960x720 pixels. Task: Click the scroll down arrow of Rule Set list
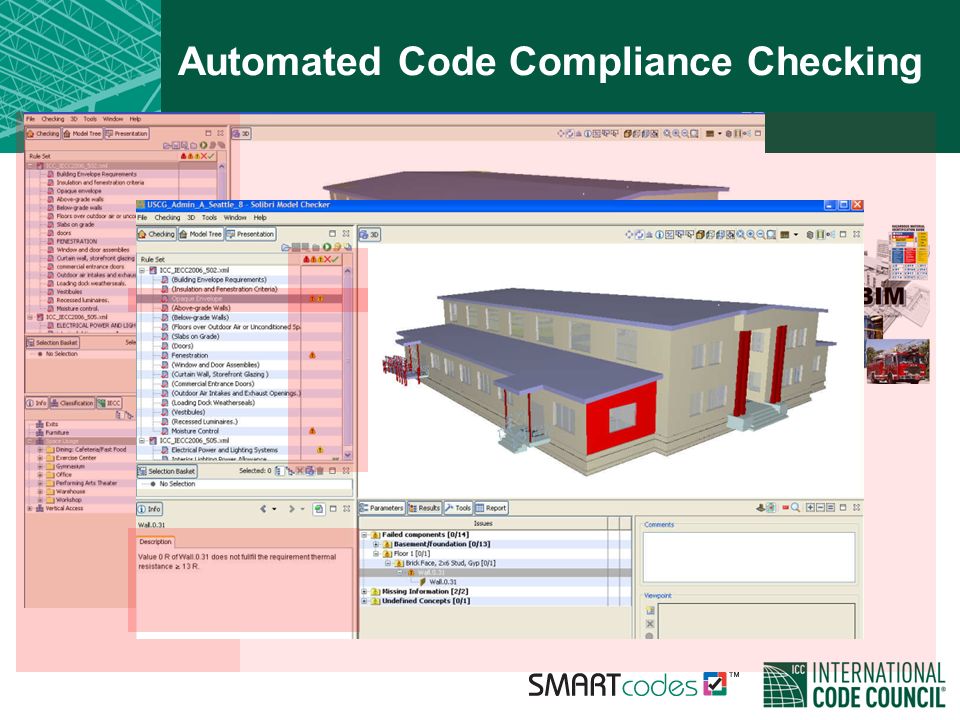point(348,455)
